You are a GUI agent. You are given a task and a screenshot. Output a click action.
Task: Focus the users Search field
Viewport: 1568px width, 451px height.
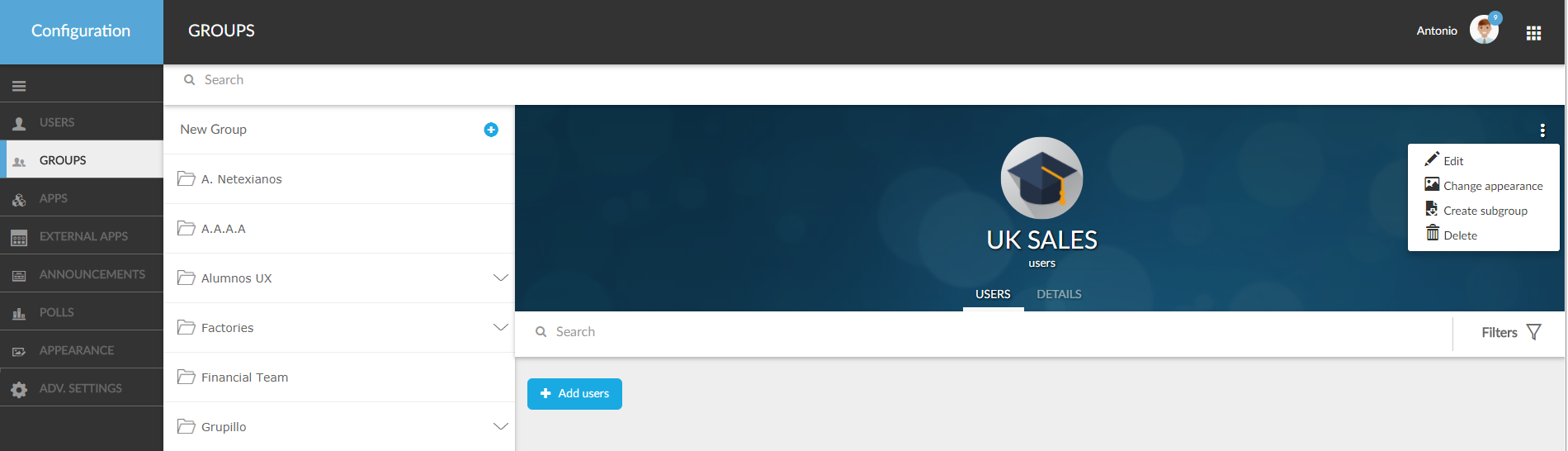tap(984, 332)
